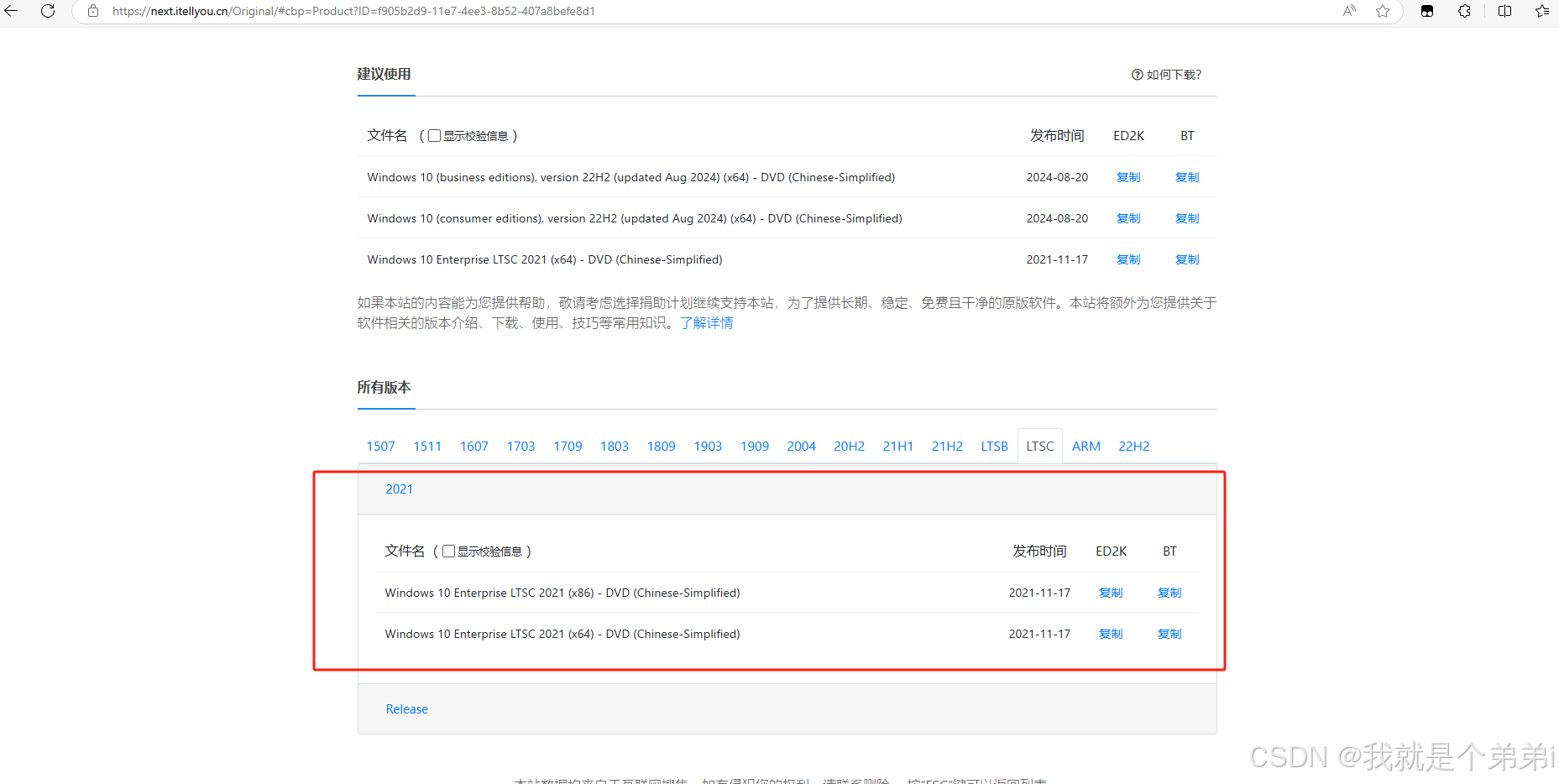The image size is (1559, 784).
Task: Copy BT link for LTSC 2021 x86
Action: pyautogui.click(x=1169, y=593)
